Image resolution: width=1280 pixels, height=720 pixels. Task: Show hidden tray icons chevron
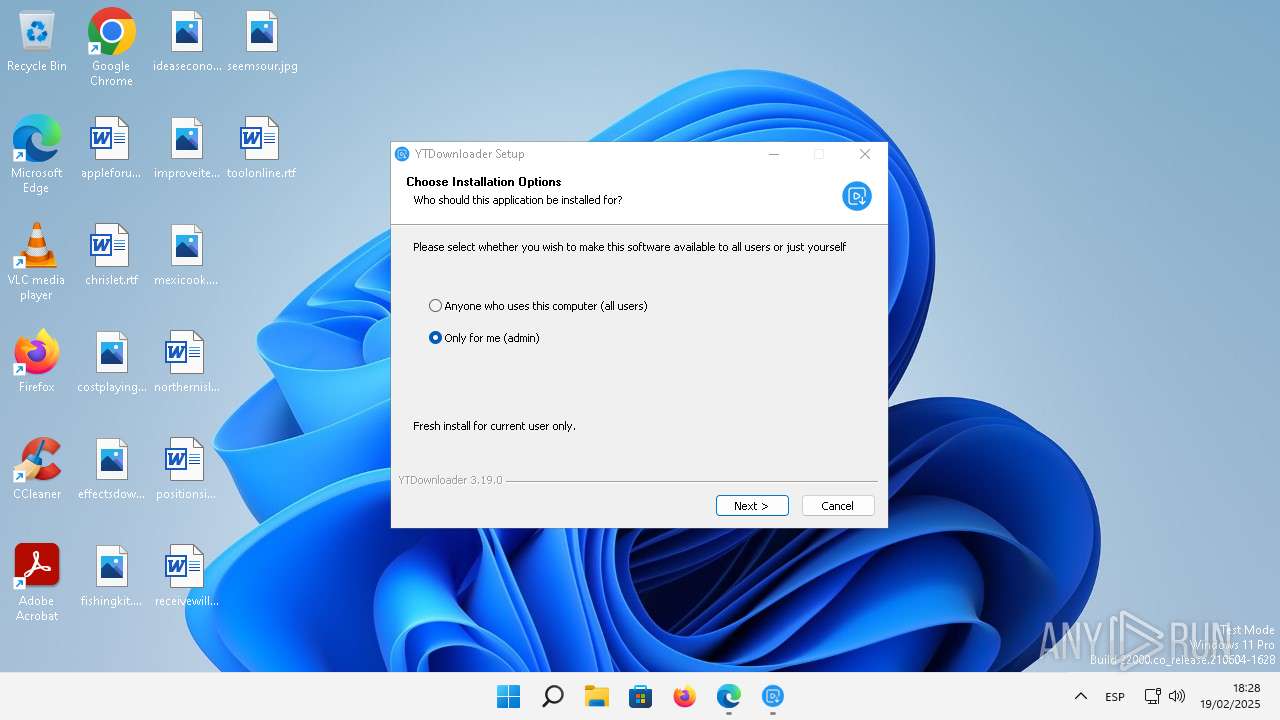click(1080, 696)
